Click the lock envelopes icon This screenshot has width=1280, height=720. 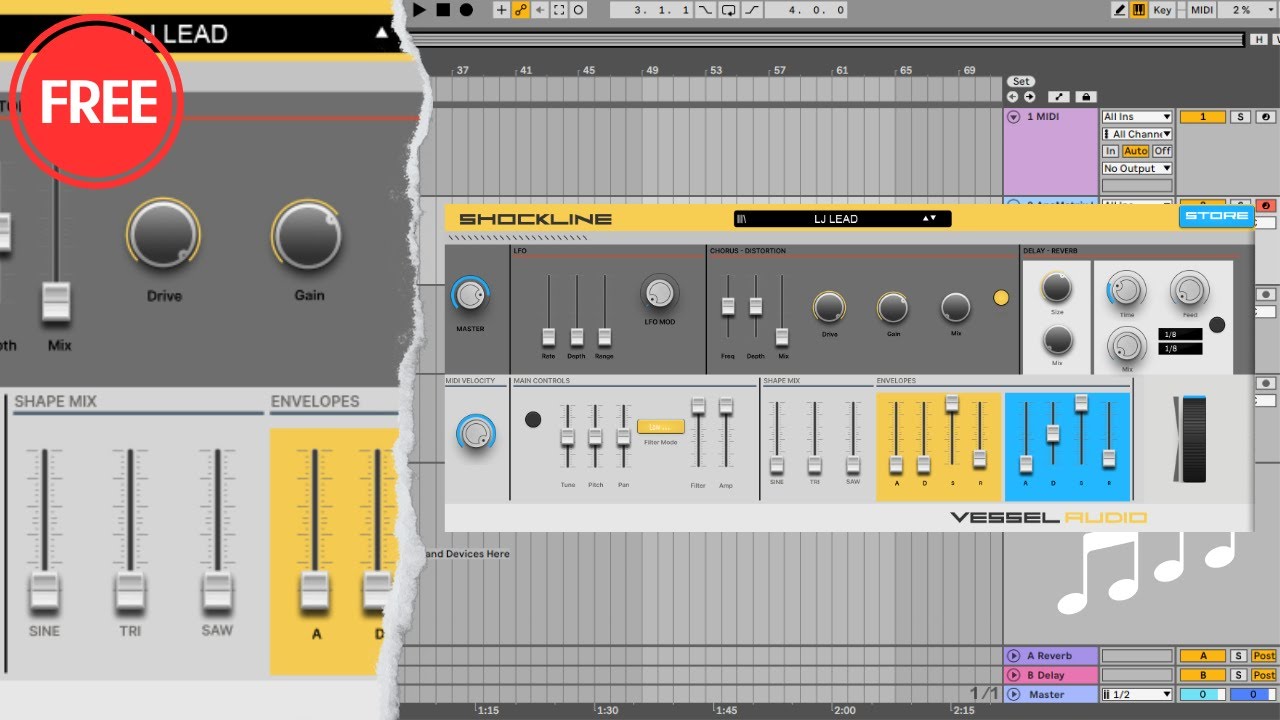coord(1087,97)
